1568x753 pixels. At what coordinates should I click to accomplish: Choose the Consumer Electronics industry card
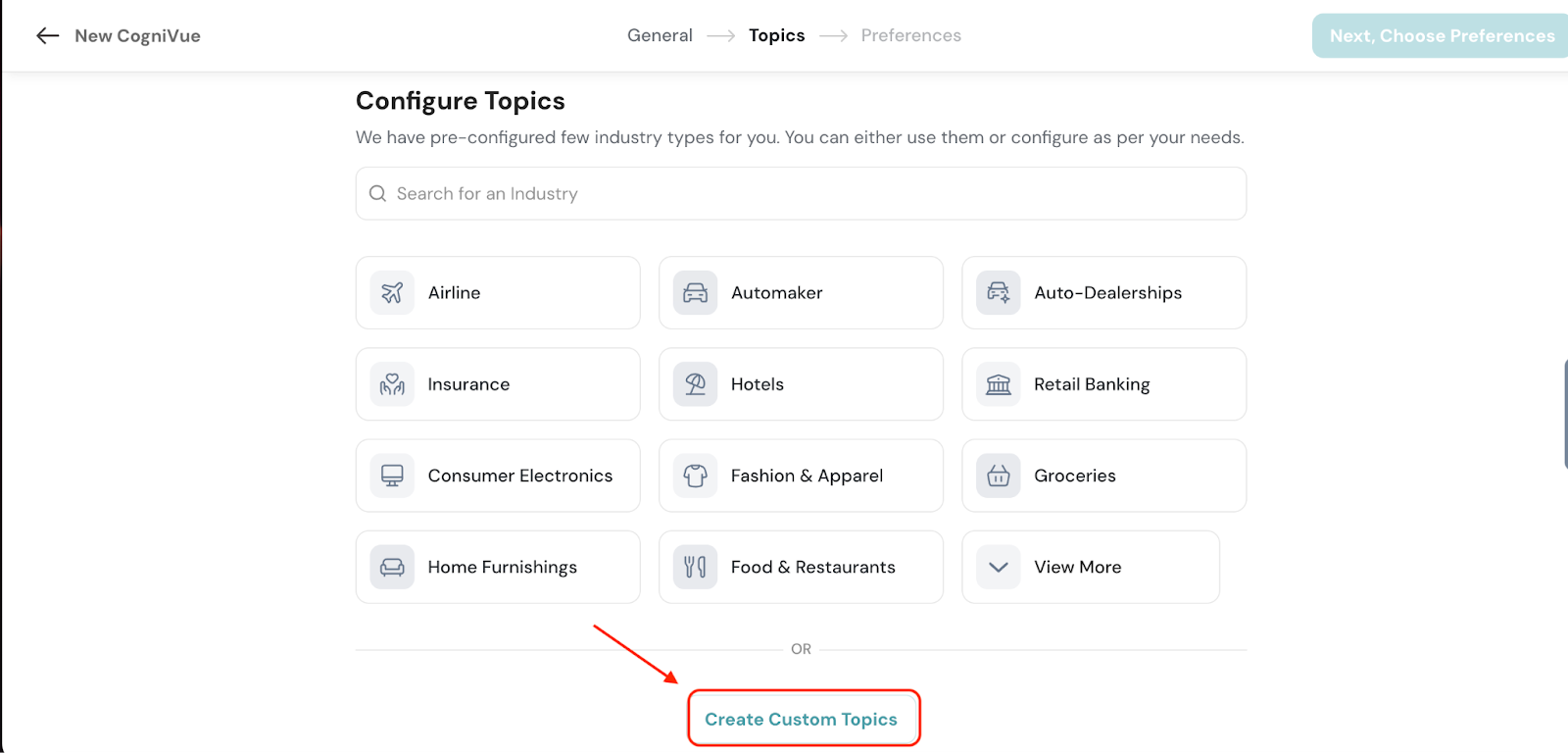click(498, 476)
